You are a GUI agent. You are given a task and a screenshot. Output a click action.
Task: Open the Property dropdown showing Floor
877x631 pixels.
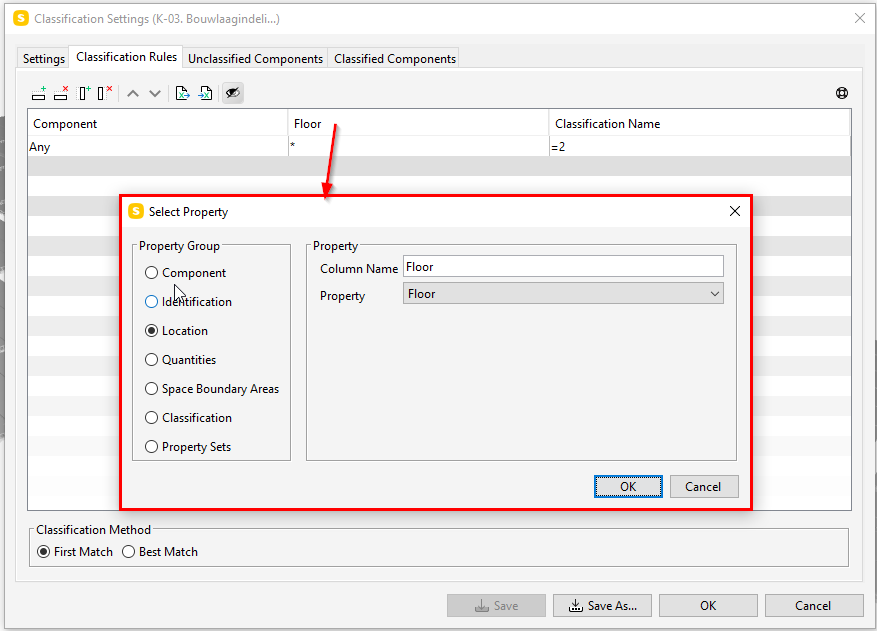click(x=563, y=294)
